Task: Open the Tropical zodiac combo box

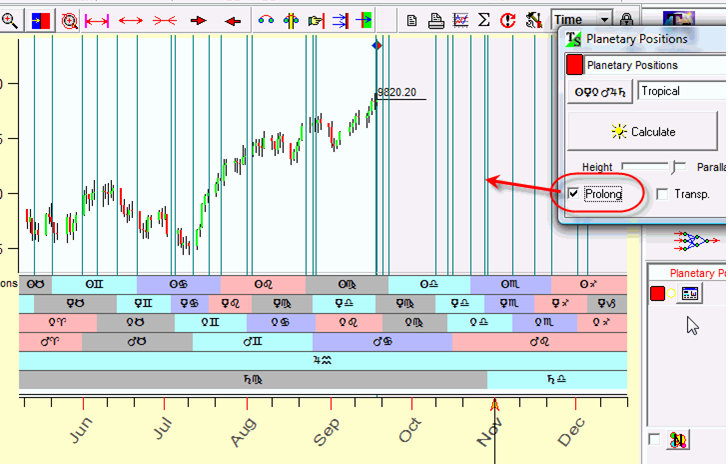Action: click(x=682, y=91)
